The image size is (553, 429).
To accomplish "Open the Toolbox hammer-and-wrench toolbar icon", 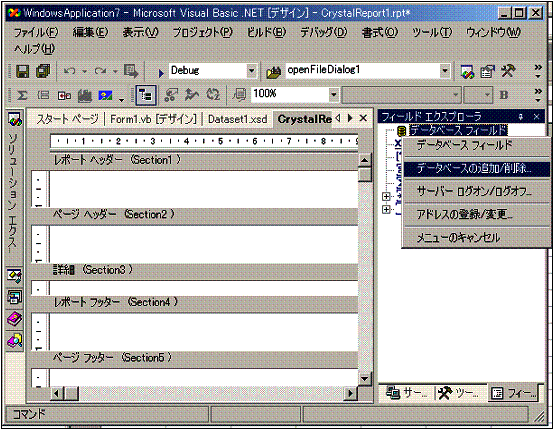I will pos(508,71).
